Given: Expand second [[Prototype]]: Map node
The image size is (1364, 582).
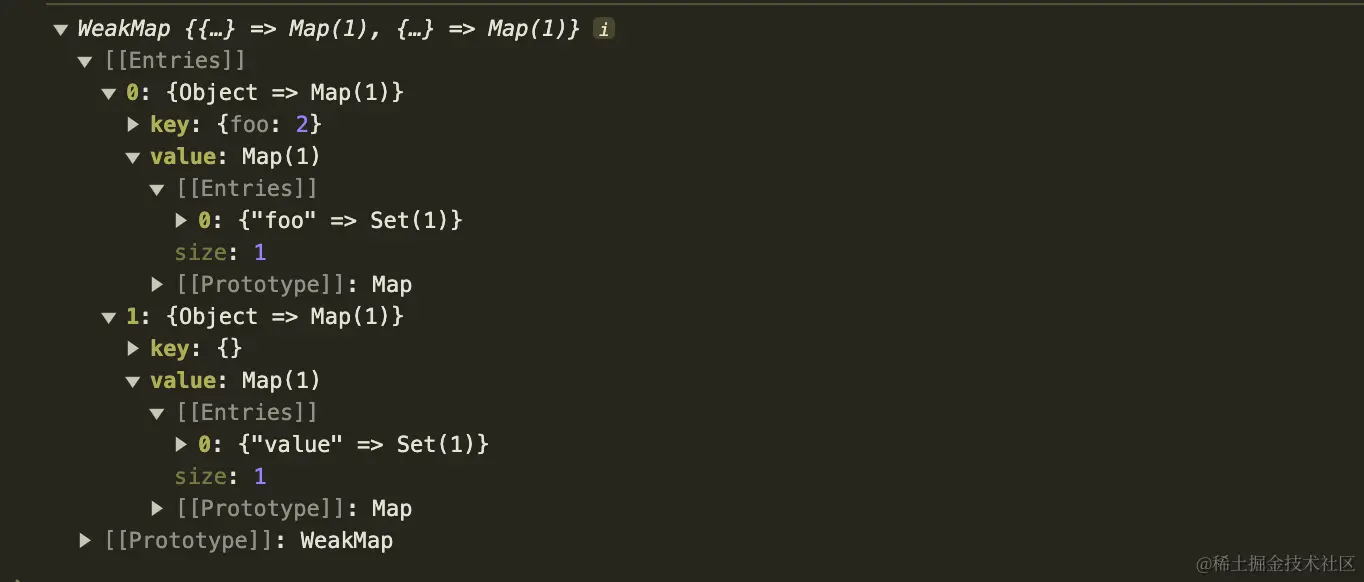Looking at the screenshot, I should click(x=157, y=509).
